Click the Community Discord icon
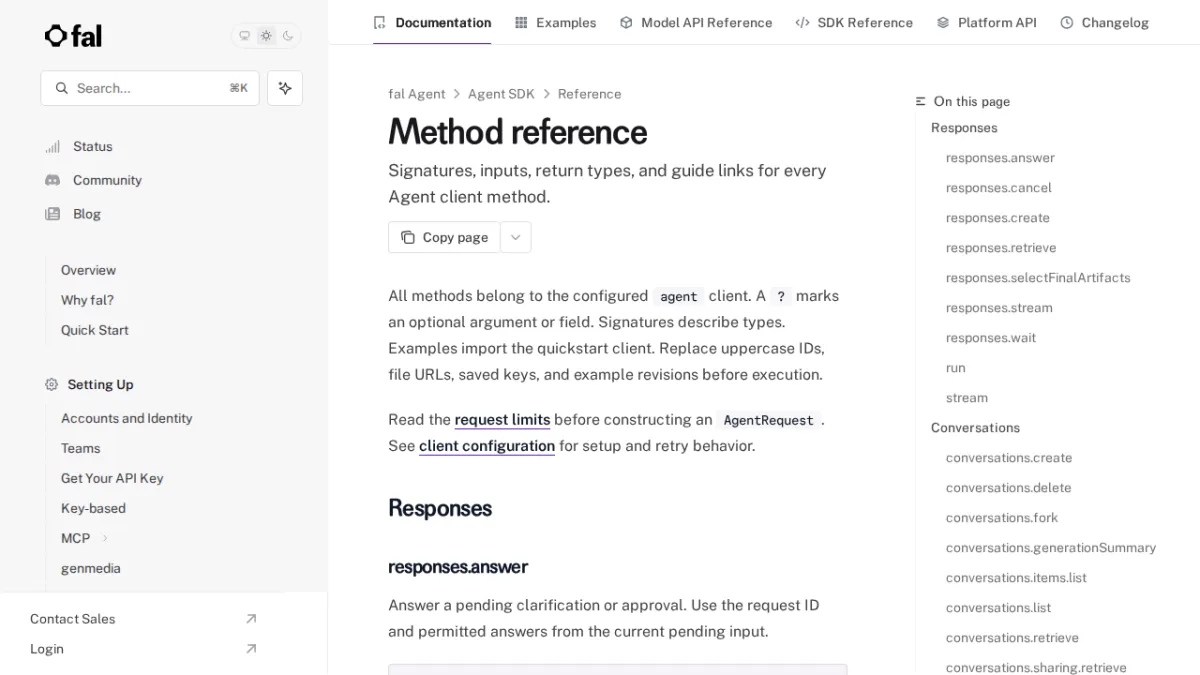The image size is (1200, 675). 52,180
